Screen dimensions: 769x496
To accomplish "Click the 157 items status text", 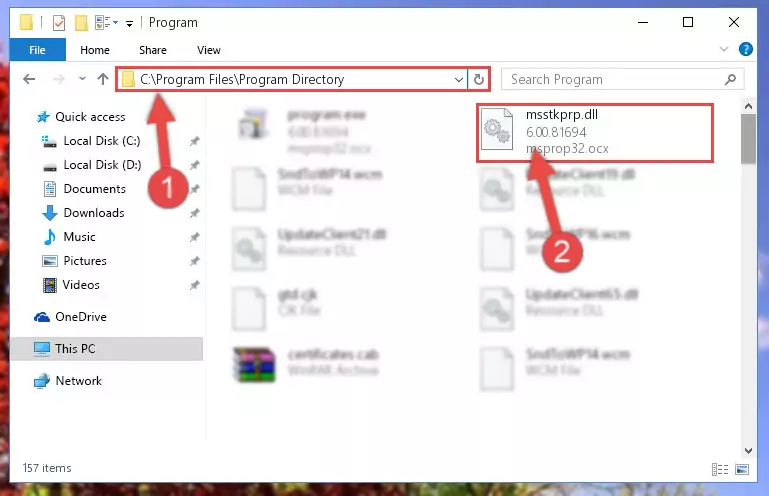I will pos(47,468).
